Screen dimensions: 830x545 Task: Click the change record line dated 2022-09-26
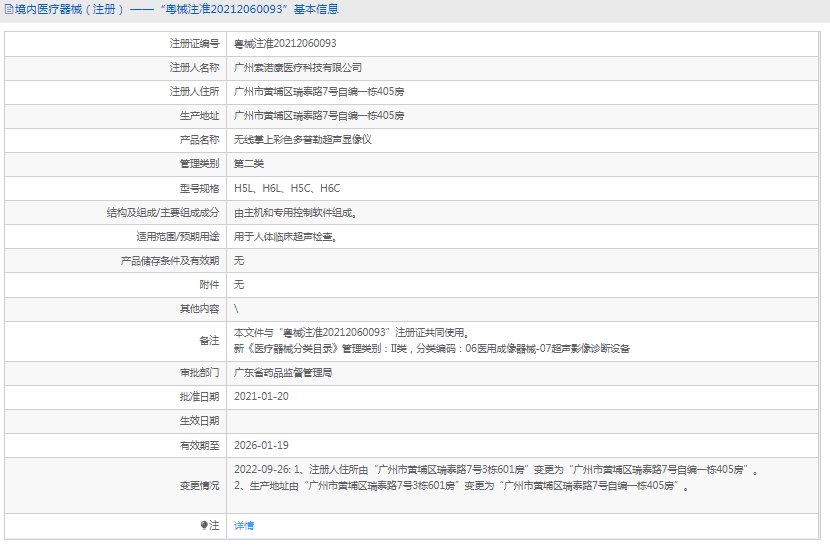(x=495, y=469)
